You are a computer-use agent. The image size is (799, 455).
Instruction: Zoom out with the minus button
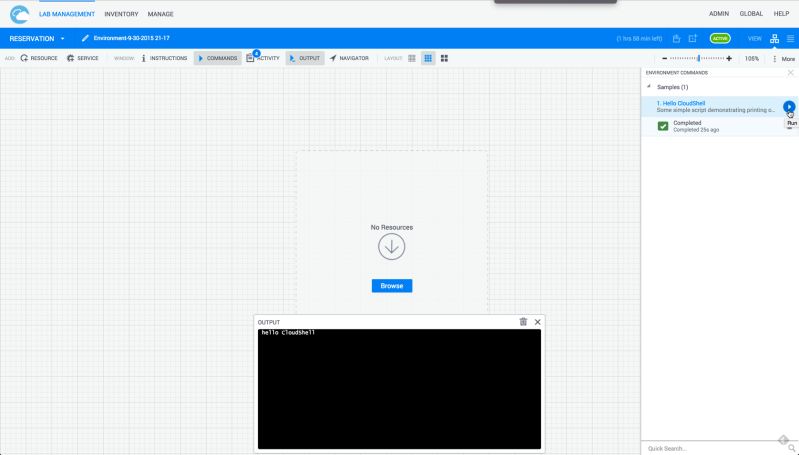pyautogui.click(x=664, y=59)
